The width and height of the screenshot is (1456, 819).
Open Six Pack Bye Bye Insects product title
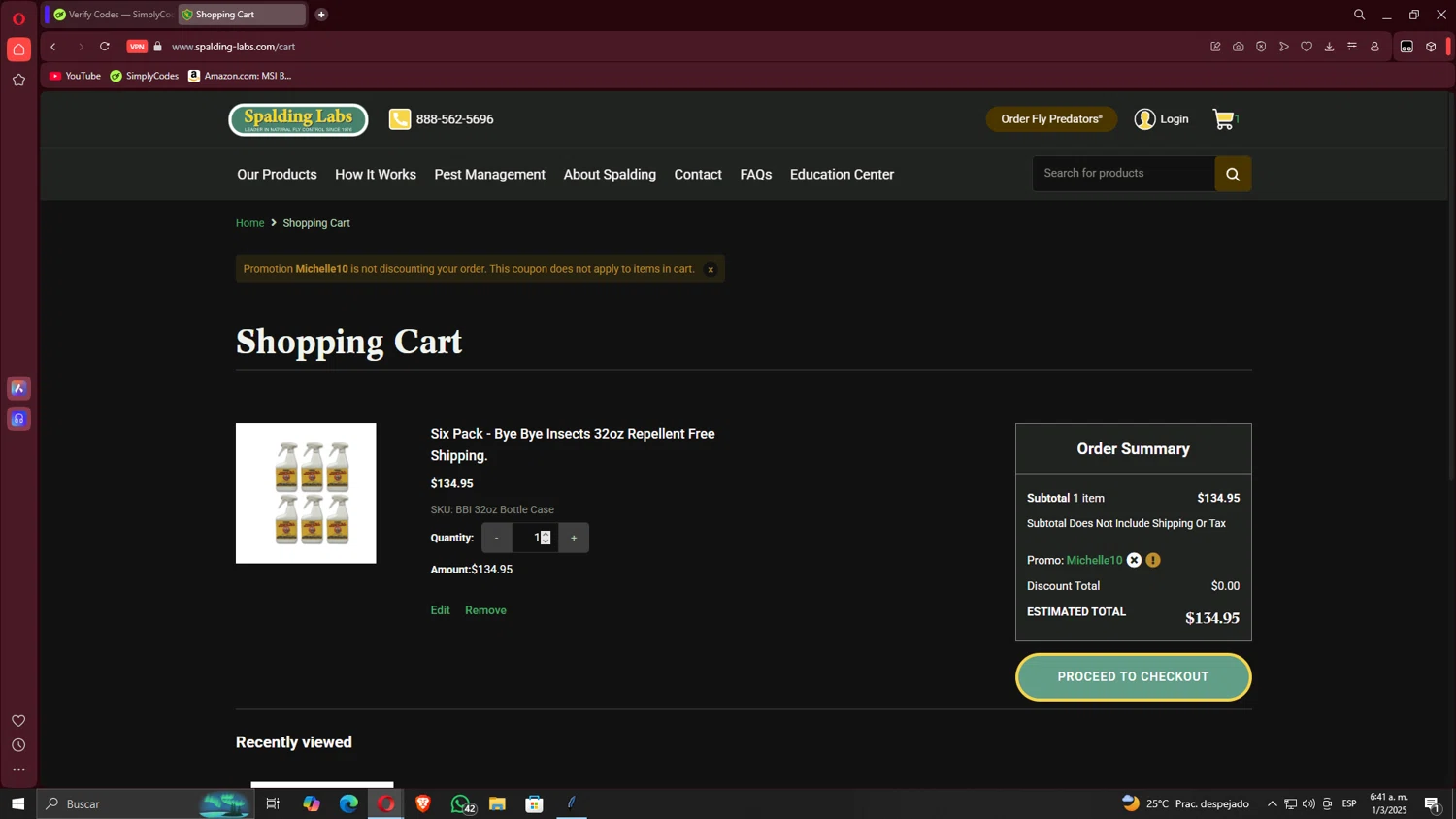[573, 444]
